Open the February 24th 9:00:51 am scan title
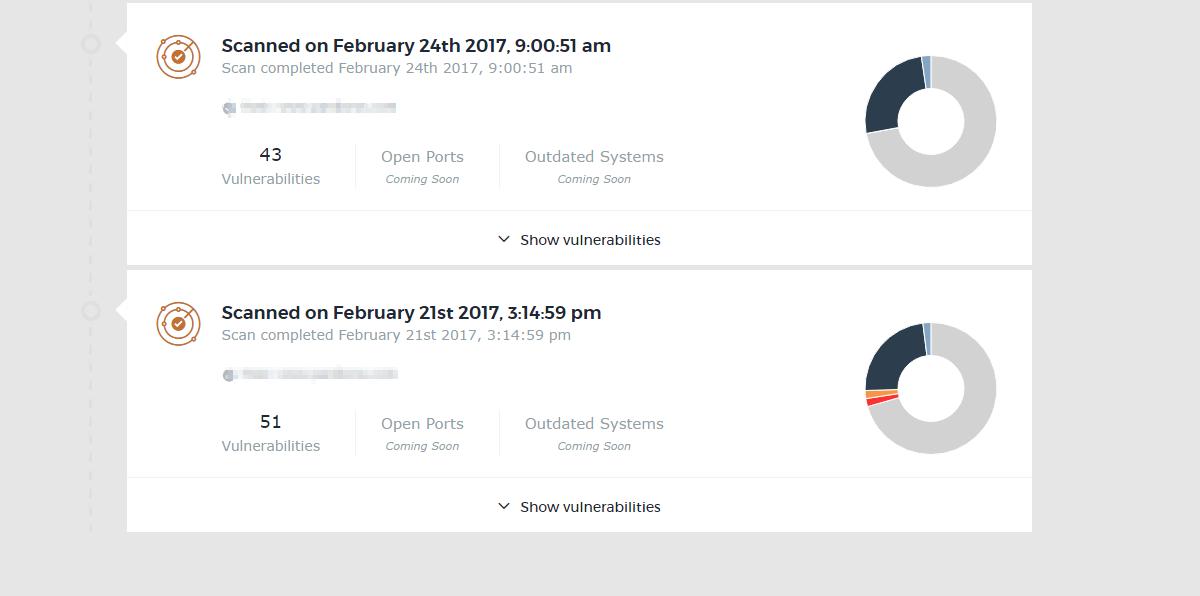1200x596 pixels. 416,45
